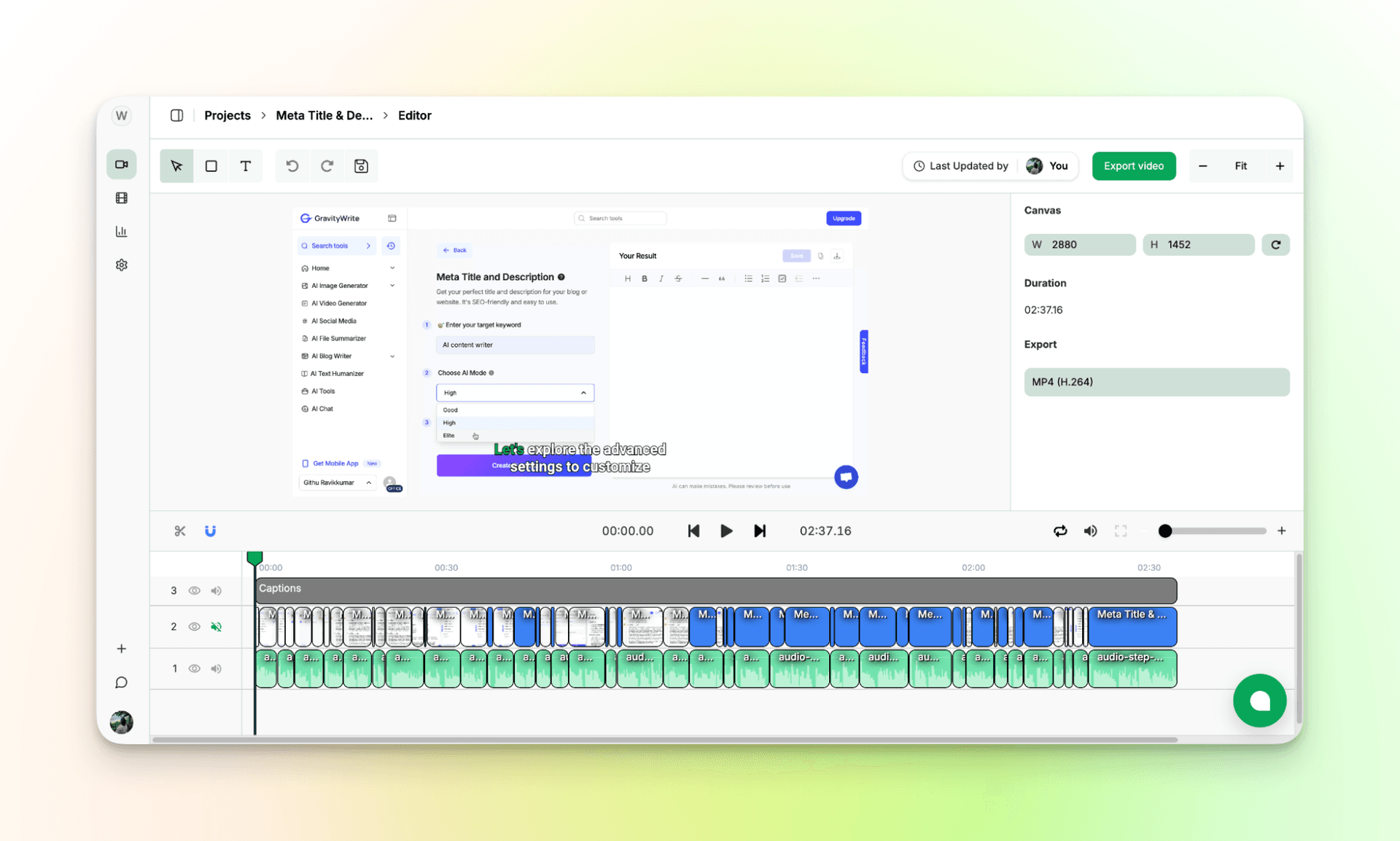Open the Export format dropdown showing MP4 (H.264)
The image size is (1400, 841).
click(1156, 382)
